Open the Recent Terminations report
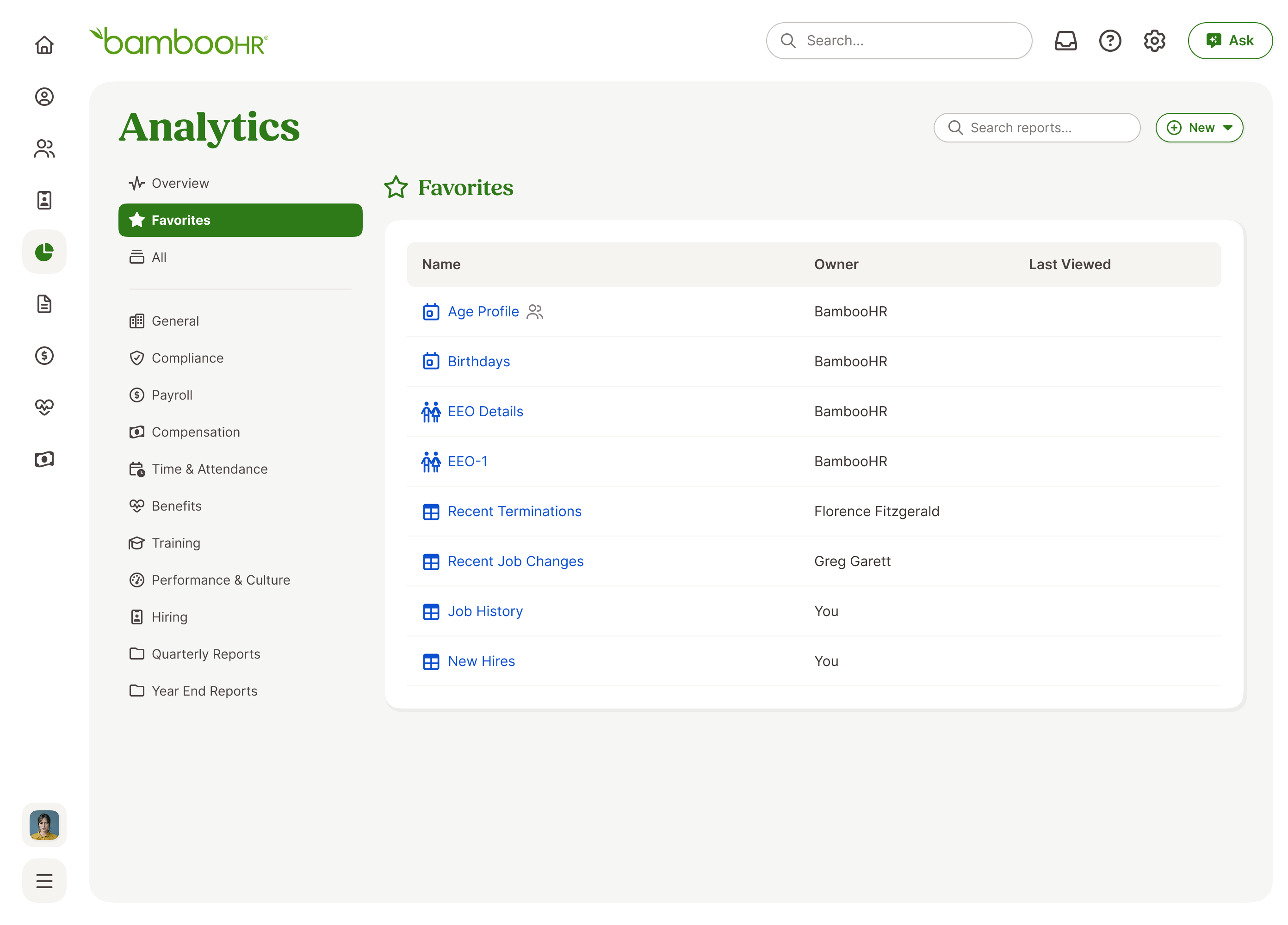Screen dimensions: 1288x925 point(514,512)
